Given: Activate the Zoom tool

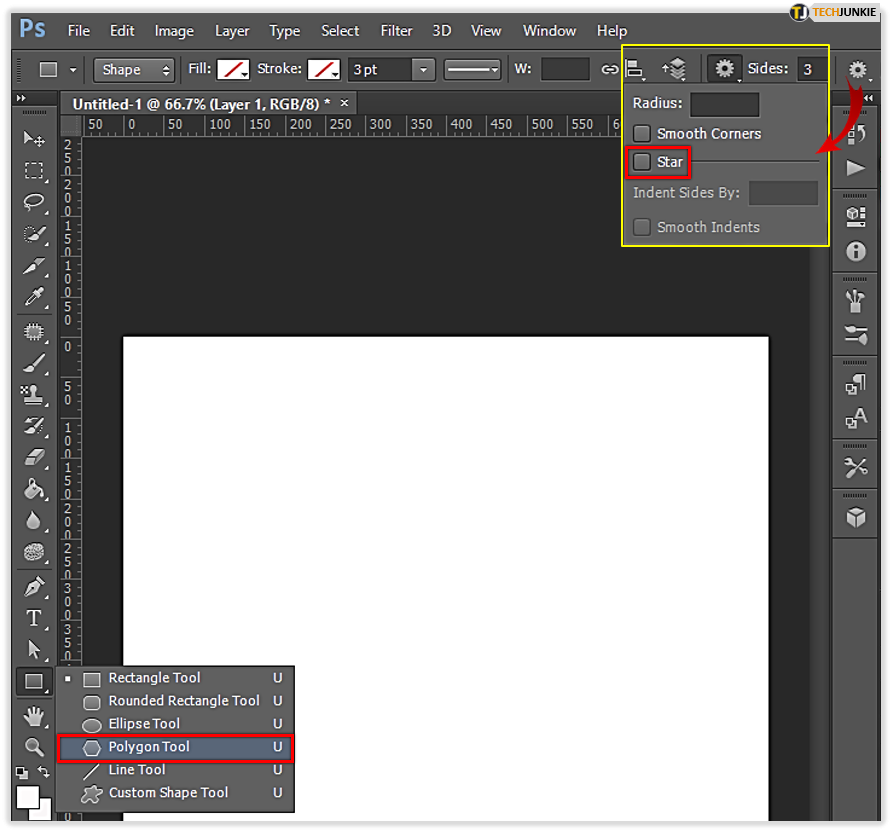Looking at the screenshot, I should coord(34,747).
